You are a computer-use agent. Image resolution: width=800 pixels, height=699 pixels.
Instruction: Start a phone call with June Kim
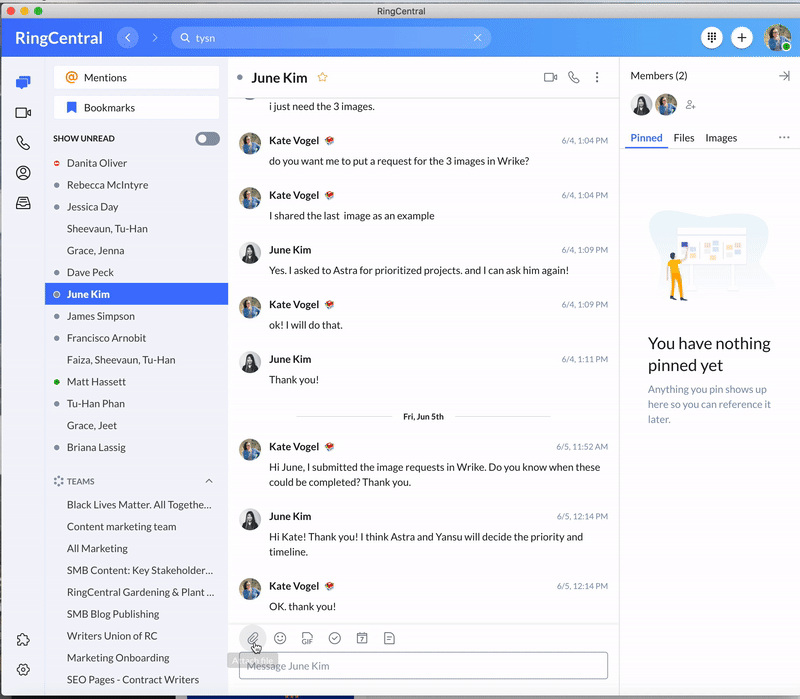pyautogui.click(x=574, y=76)
